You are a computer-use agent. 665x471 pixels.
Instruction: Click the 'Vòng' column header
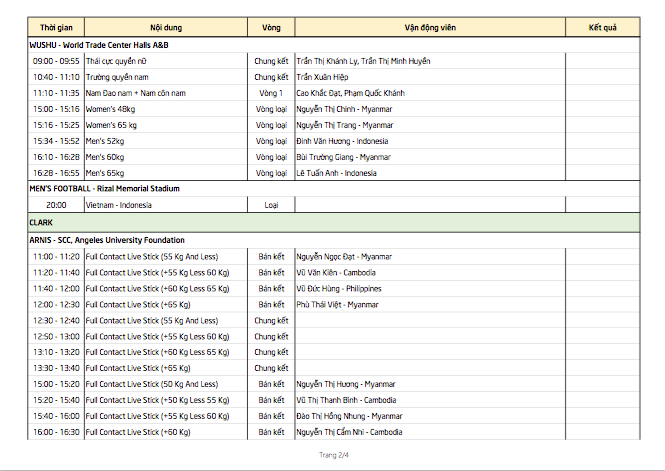tap(270, 28)
